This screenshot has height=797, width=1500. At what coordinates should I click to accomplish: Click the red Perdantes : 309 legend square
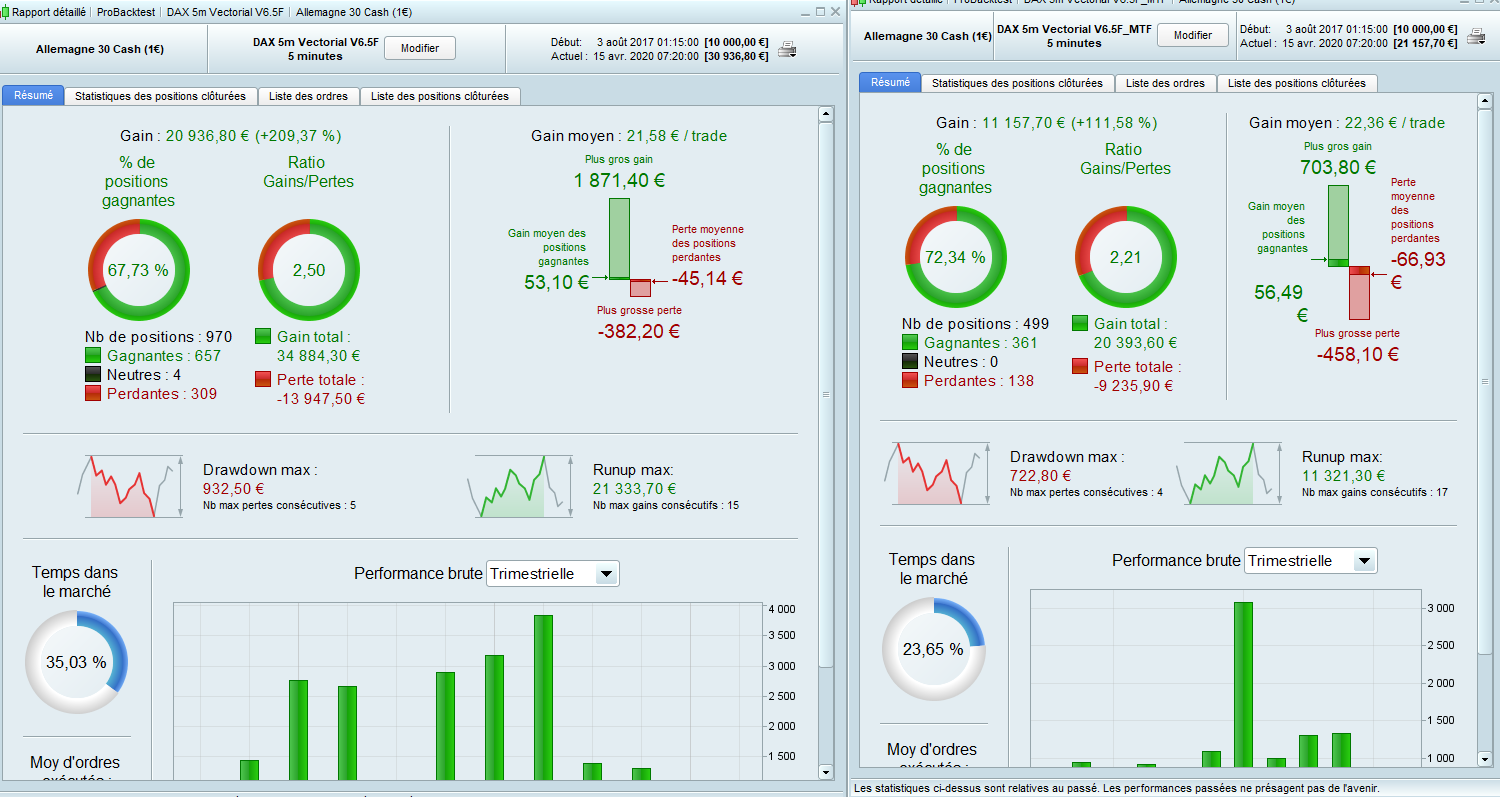94,393
